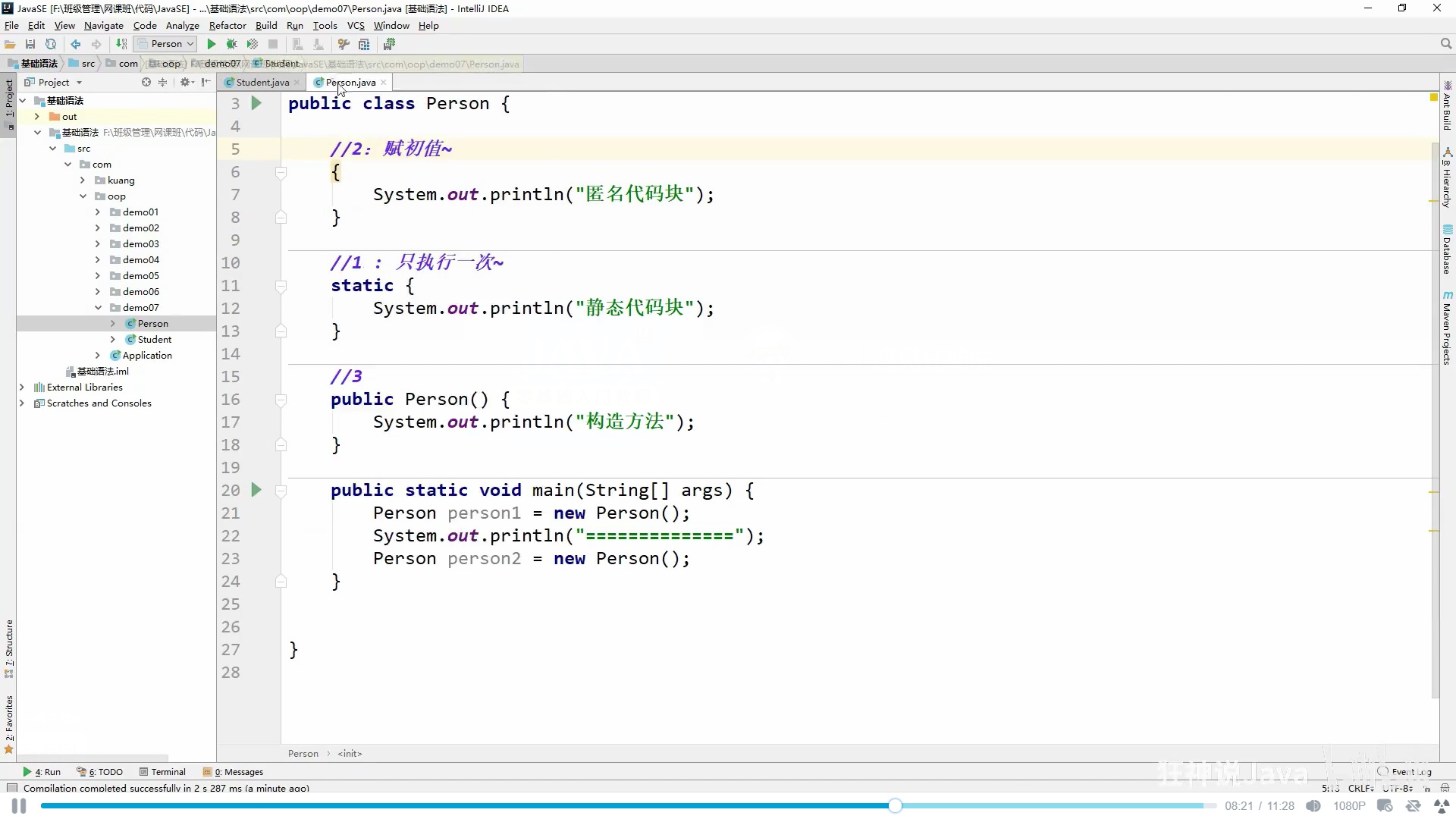Switch to the Student.java editor tab
Screen dimensions: 1456x819
click(x=262, y=82)
